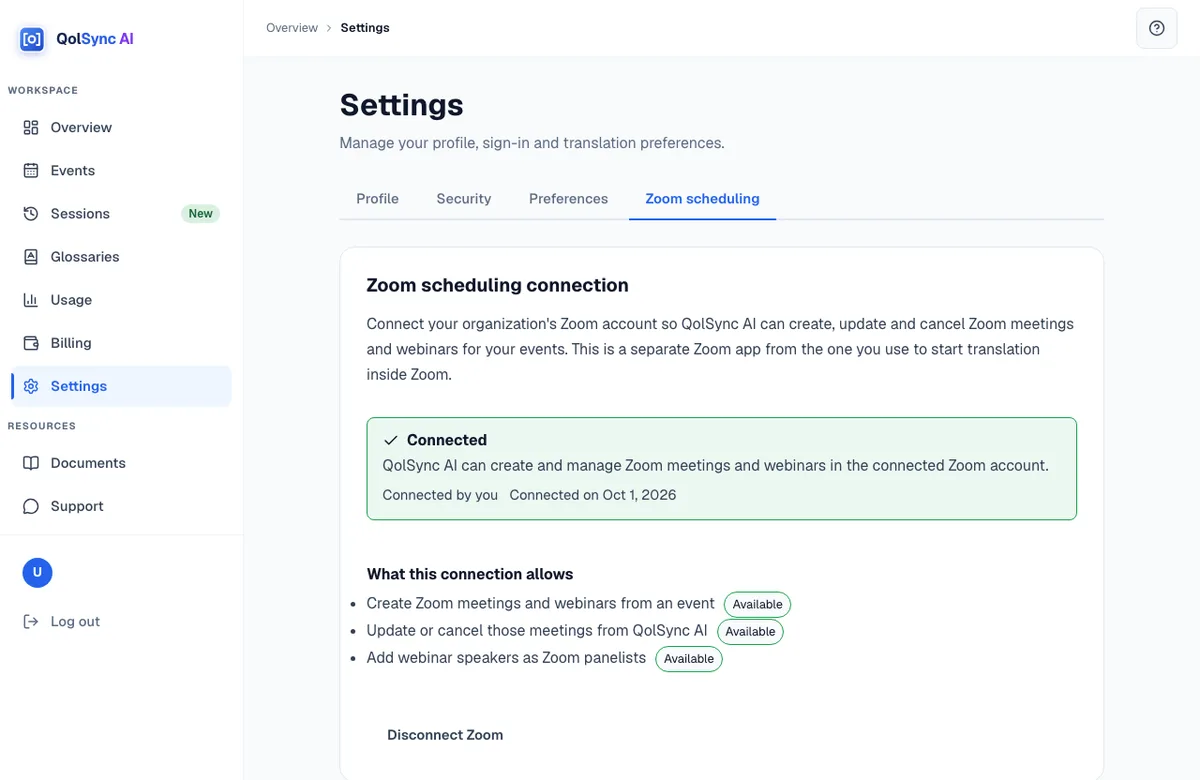
Task: Click the Connected checkmark icon
Action: [391, 440]
